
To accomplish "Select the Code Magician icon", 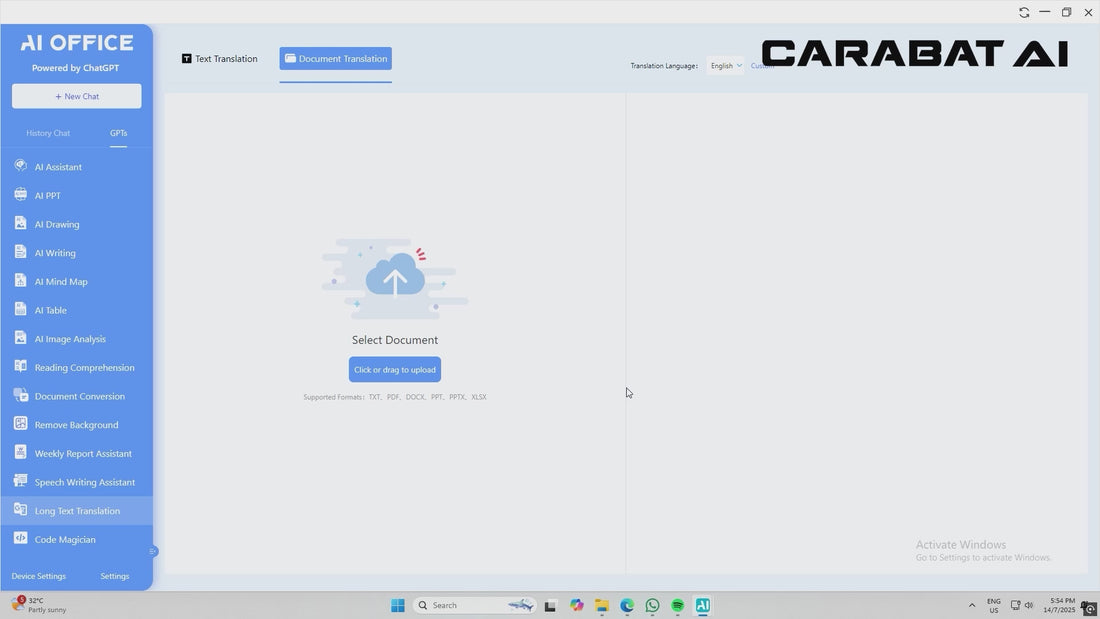I will (x=20, y=539).
